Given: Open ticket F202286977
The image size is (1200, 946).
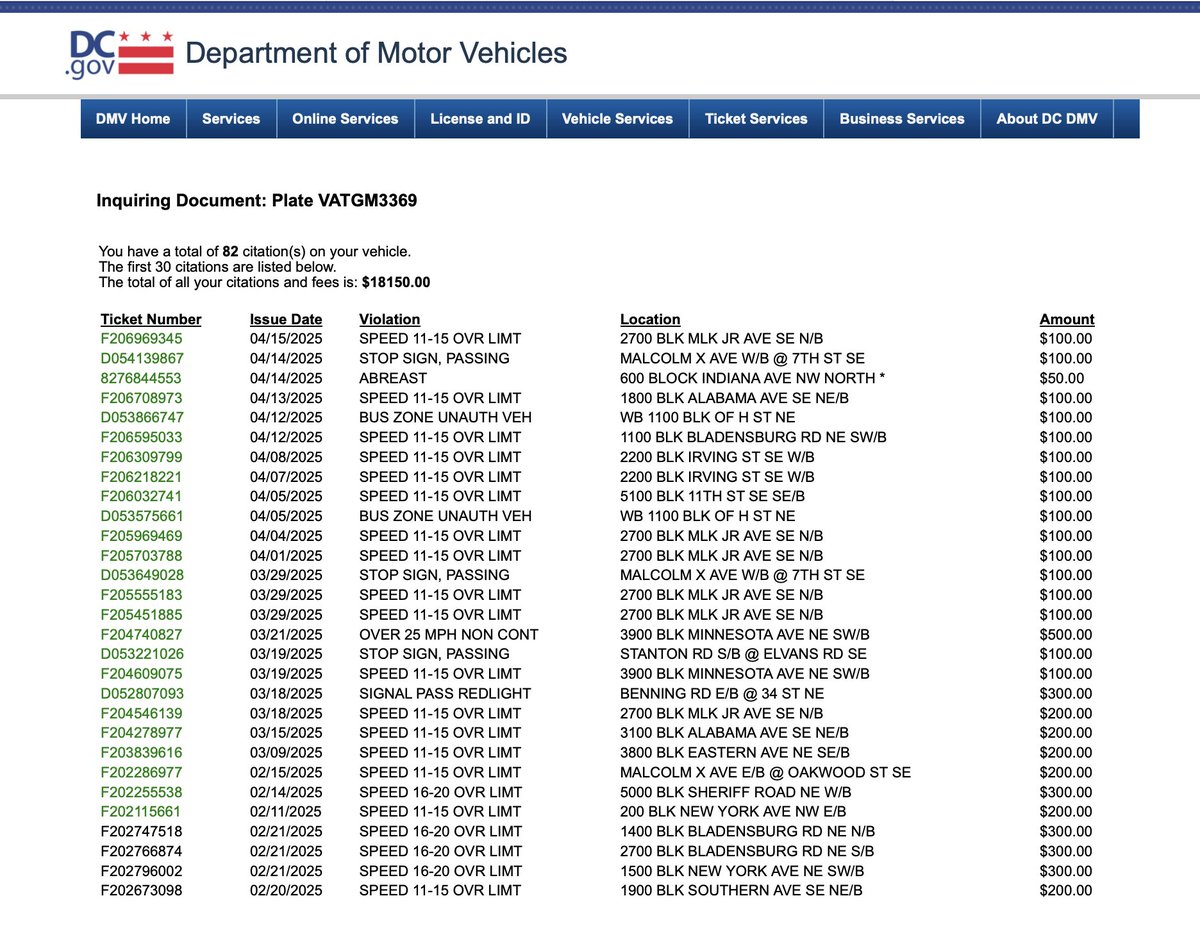Looking at the screenshot, I should pos(142,772).
